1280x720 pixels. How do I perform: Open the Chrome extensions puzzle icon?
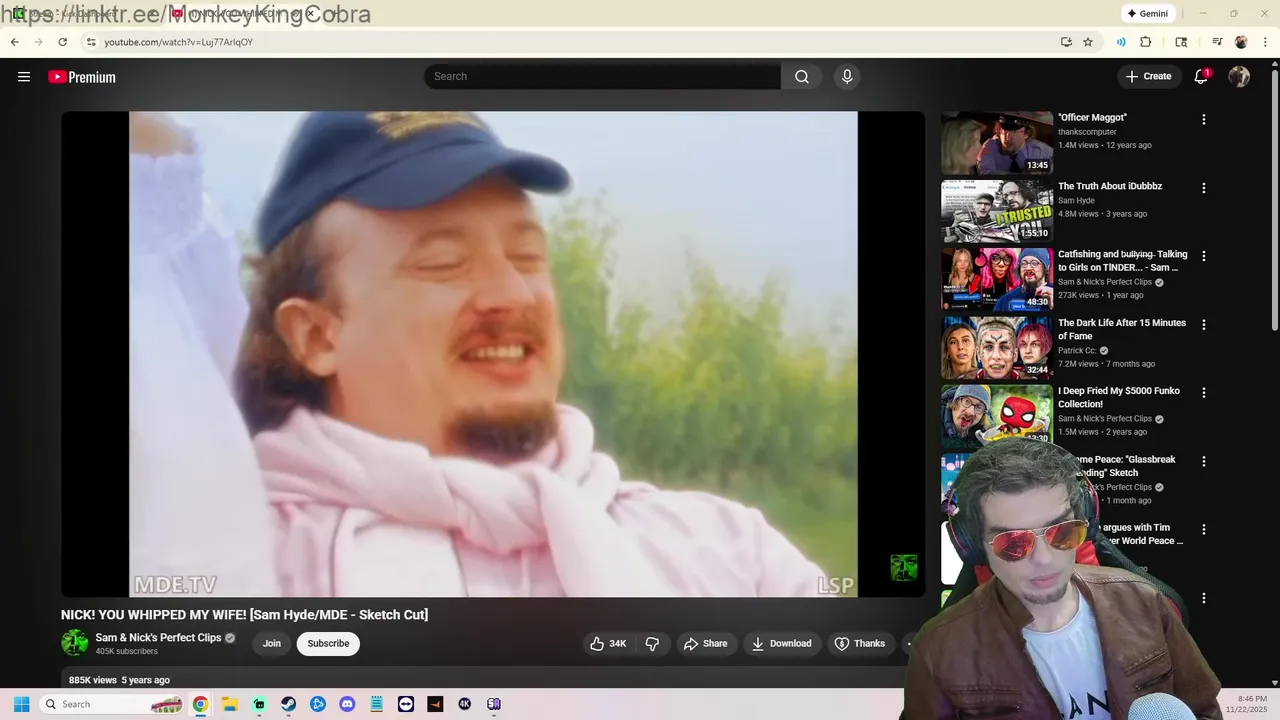pos(1146,42)
